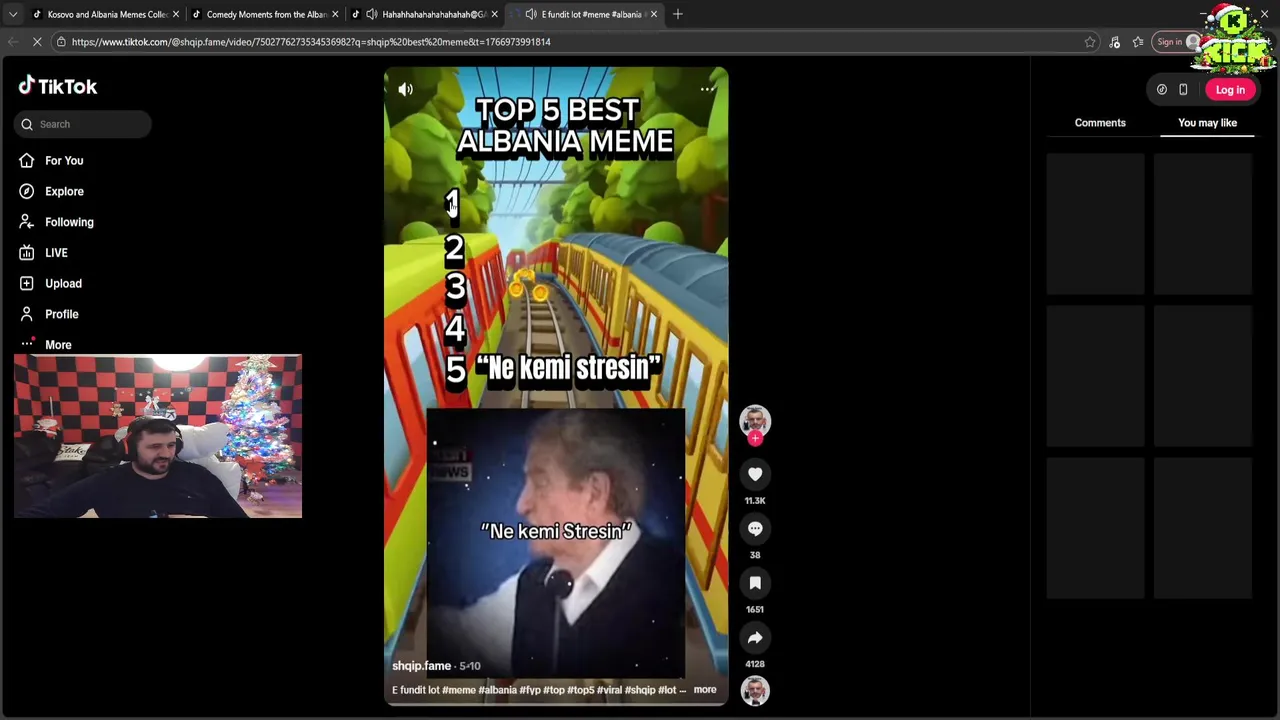Bookmark the page with the star icon

[1090, 42]
